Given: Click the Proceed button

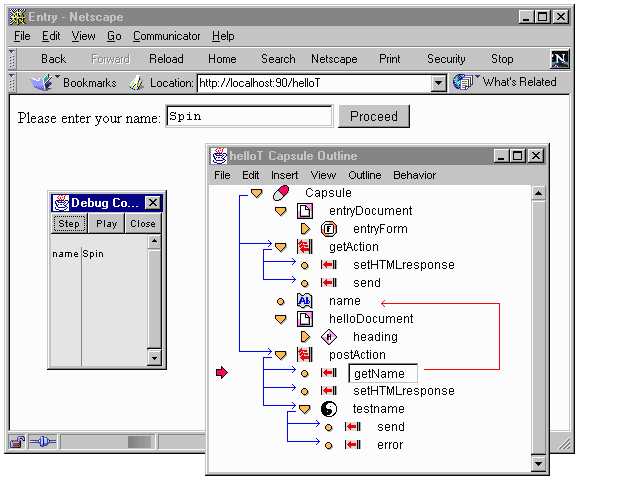Looking at the screenshot, I should point(374,116).
